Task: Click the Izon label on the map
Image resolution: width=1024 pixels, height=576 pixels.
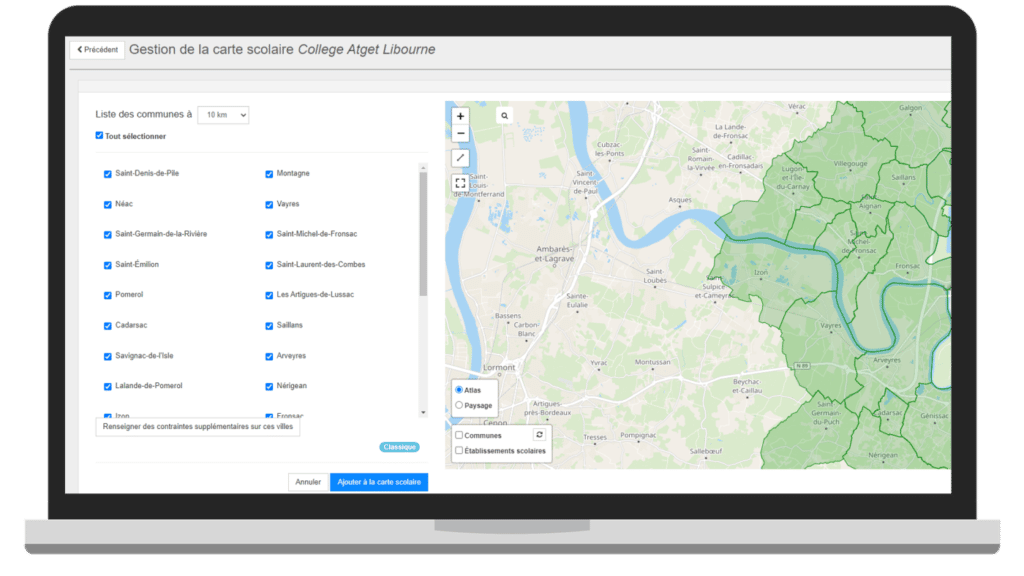Action: click(x=761, y=272)
